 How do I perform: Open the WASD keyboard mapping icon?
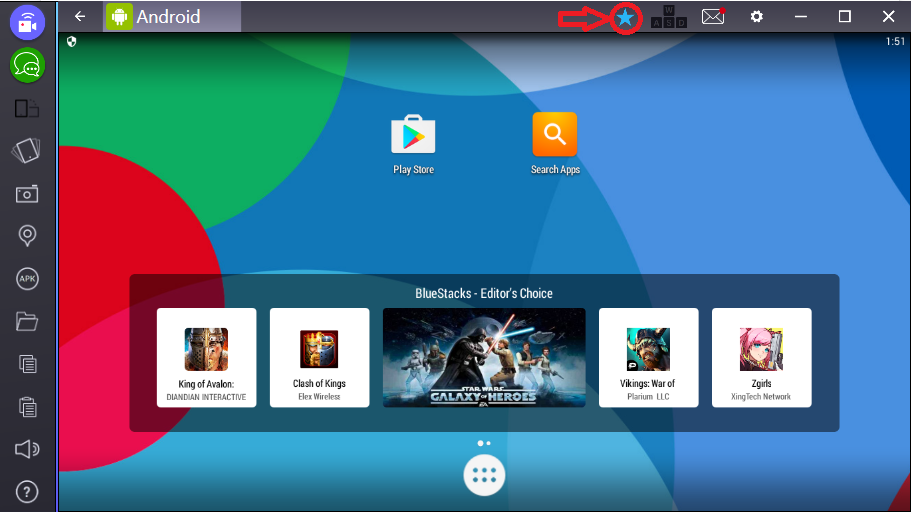pyautogui.click(x=669, y=17)
